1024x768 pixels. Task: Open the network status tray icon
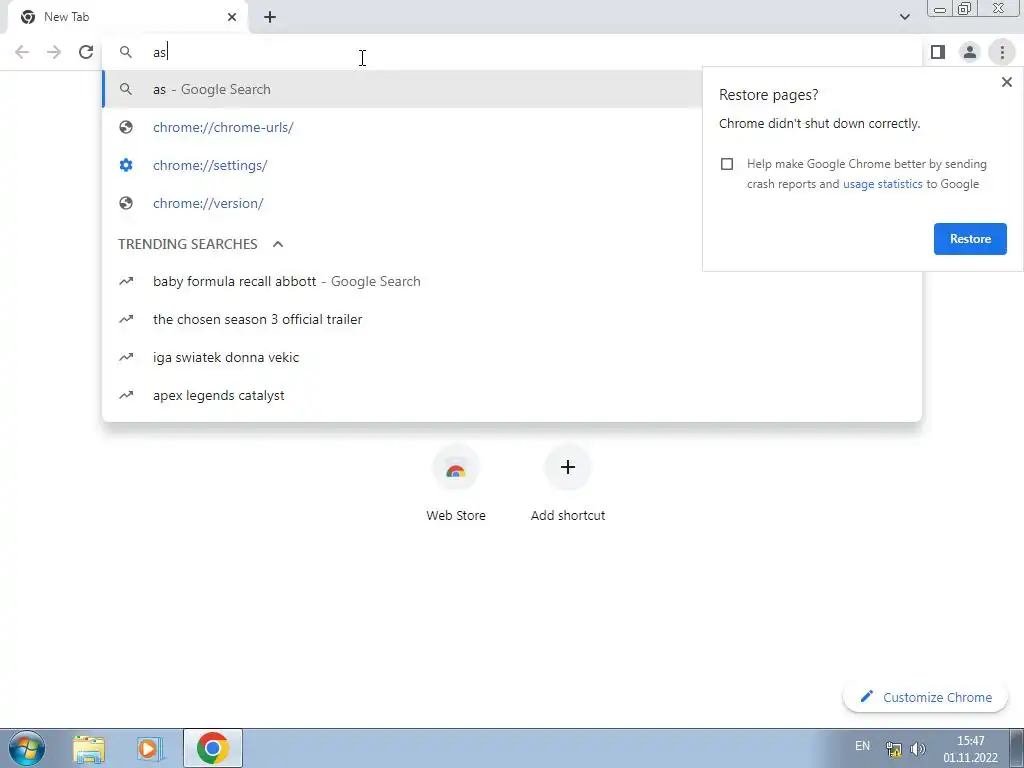point(893,749)
